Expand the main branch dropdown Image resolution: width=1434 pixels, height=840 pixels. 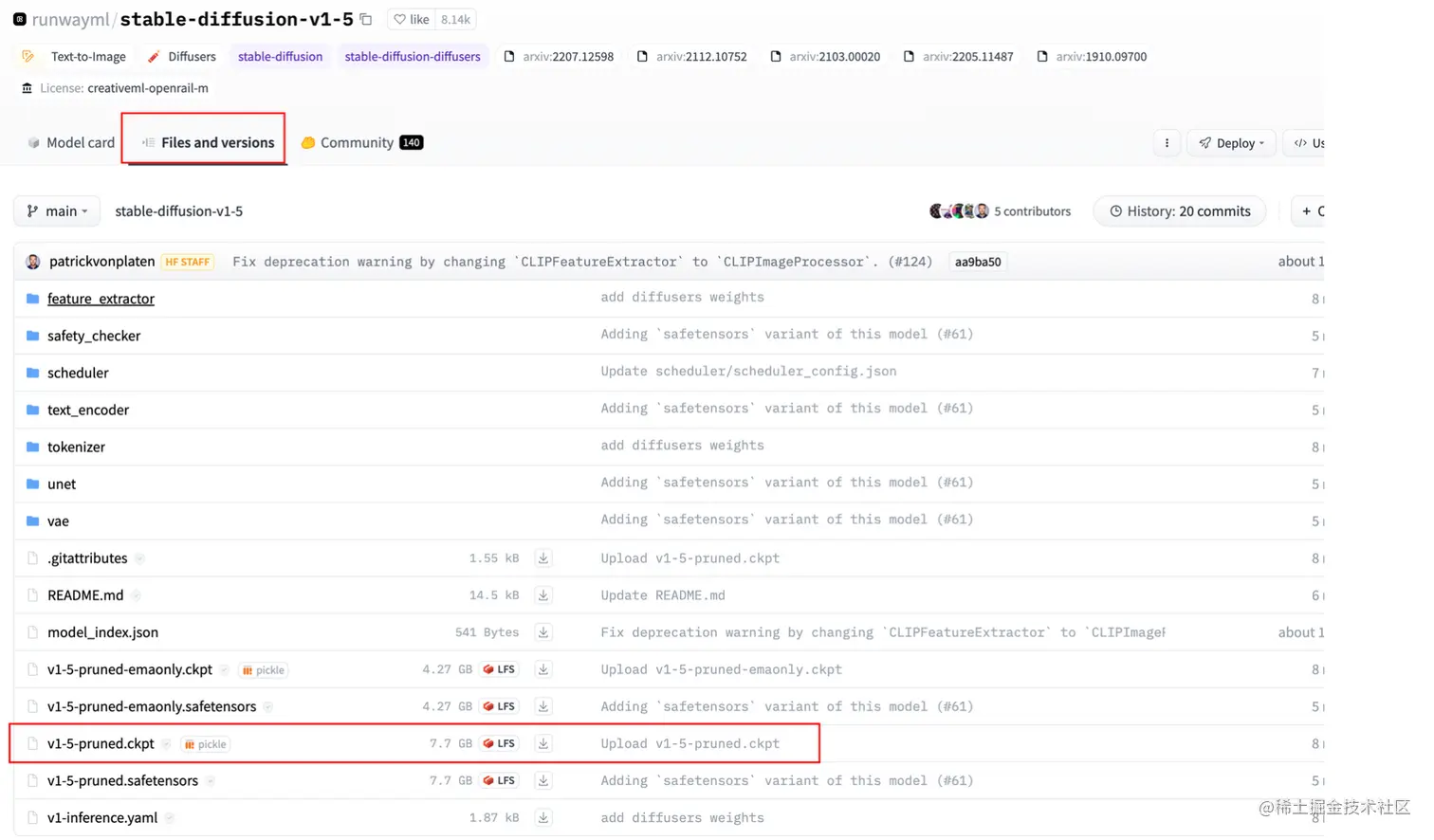pyautogui.click(x=58, y=211)
